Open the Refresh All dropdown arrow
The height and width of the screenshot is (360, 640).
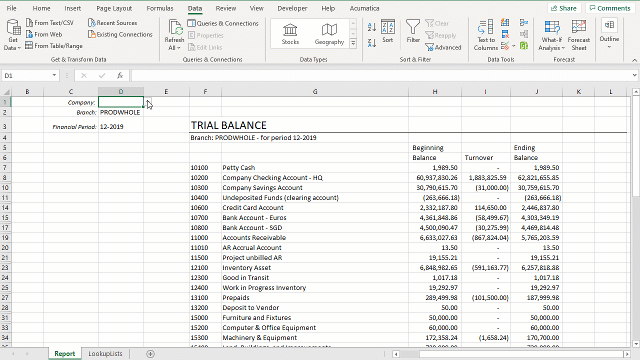tap(178, 48)
